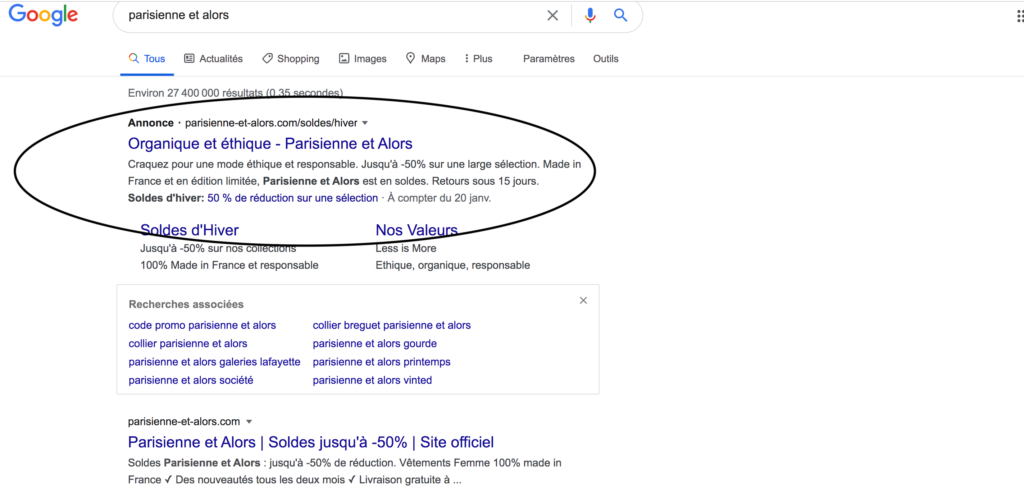Click the Annonce label
Image resolution: width=1024 pixels, height=497 pixels.
(151, 123)
